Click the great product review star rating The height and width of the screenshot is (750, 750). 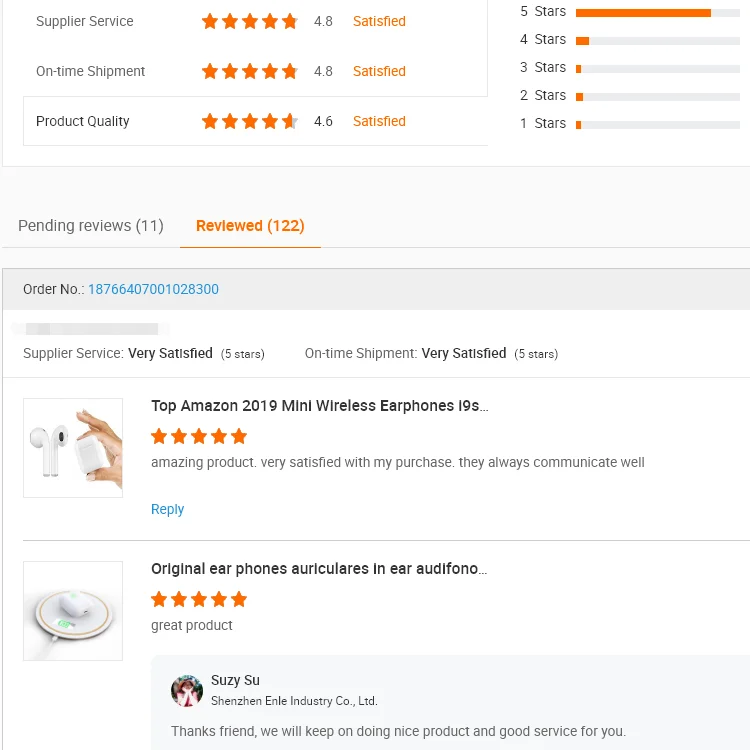pos(198,599)
